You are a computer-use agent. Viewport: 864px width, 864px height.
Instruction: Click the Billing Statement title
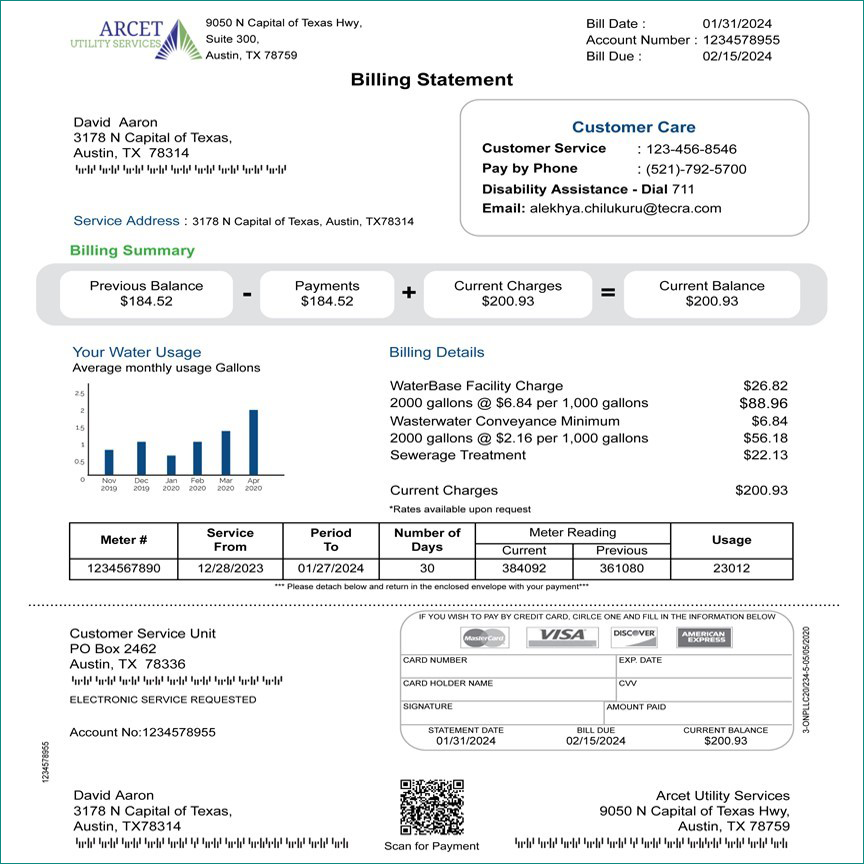tap(432, 79)
